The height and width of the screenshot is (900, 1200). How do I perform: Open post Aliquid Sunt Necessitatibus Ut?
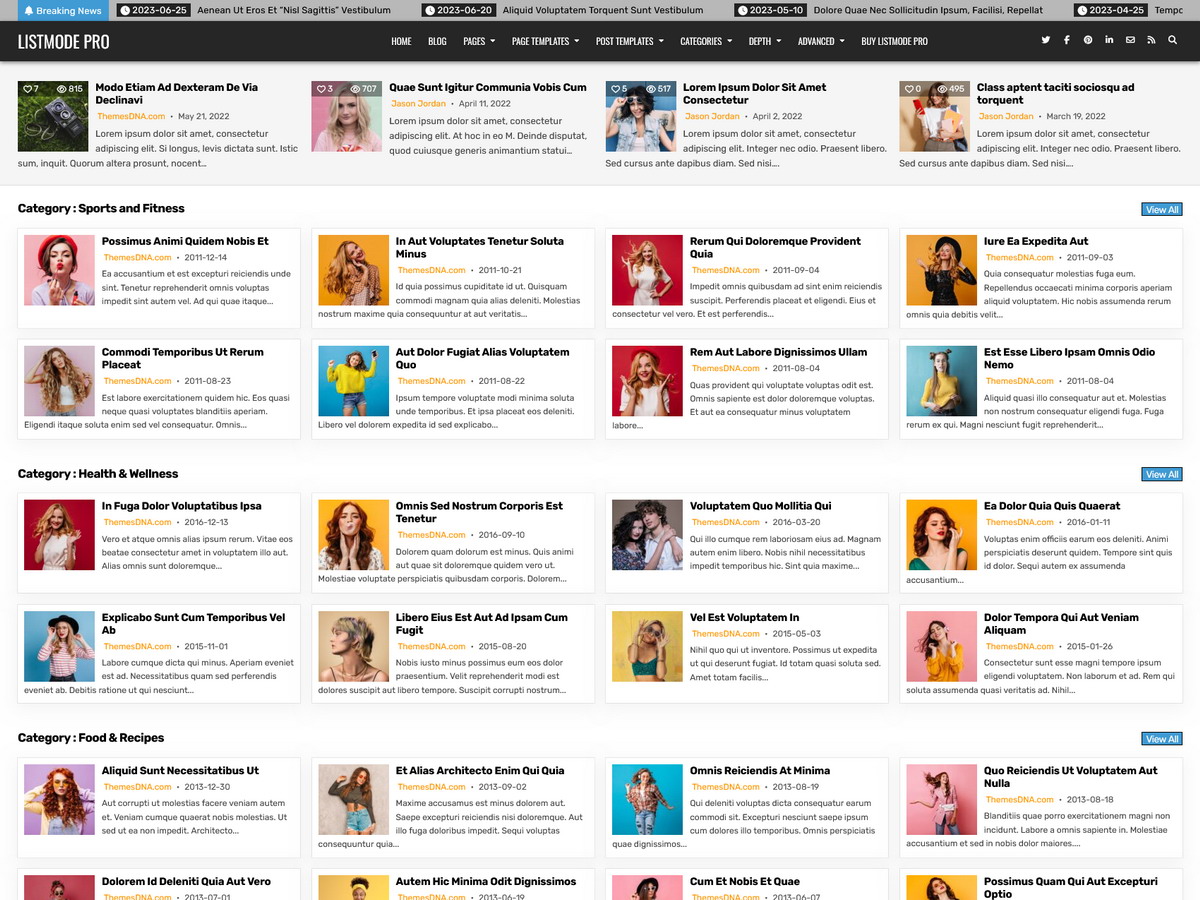pyautogui.click(x=180, y=771)
